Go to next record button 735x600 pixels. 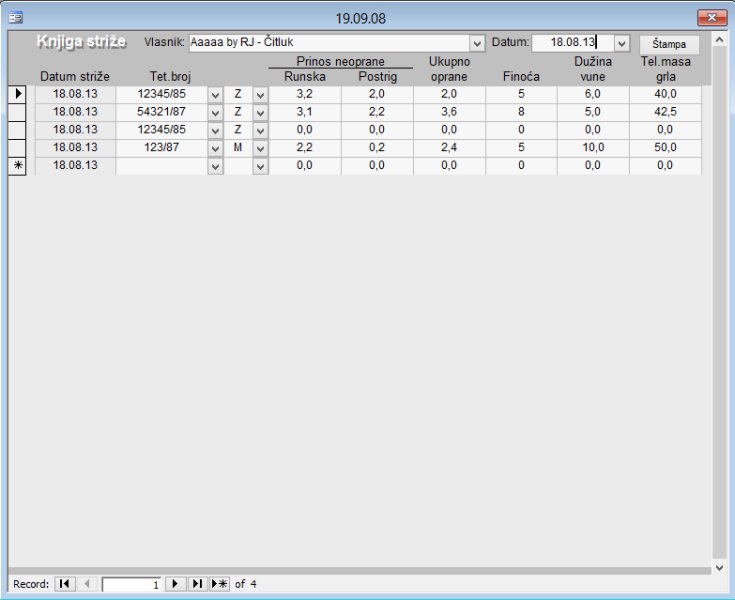175,584
